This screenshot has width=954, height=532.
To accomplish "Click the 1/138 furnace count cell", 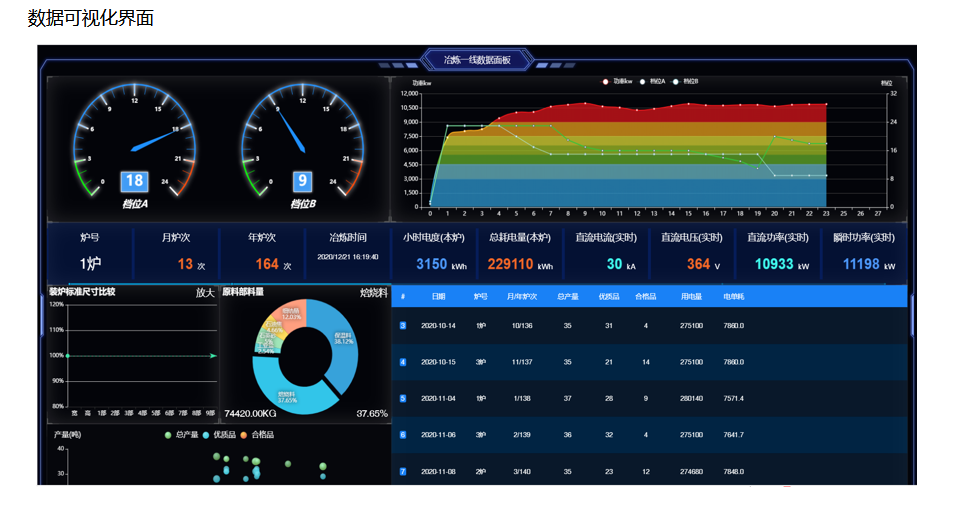I will (522, 399).
